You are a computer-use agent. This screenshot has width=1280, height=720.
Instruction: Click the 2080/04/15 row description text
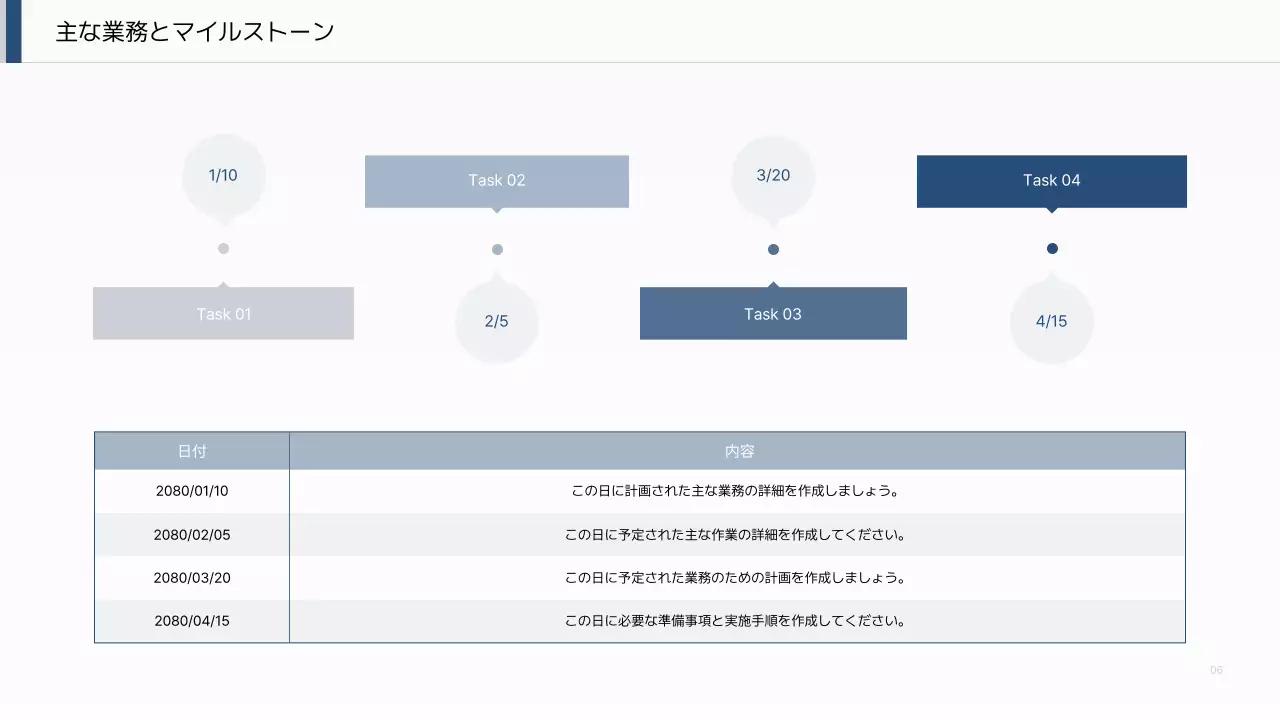[737, 620]
